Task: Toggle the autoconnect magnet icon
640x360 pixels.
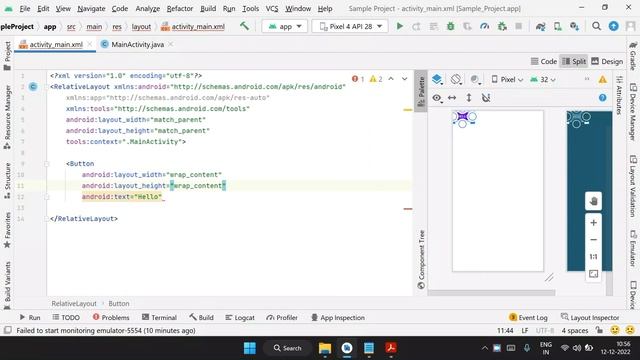Action: (486, 98)
